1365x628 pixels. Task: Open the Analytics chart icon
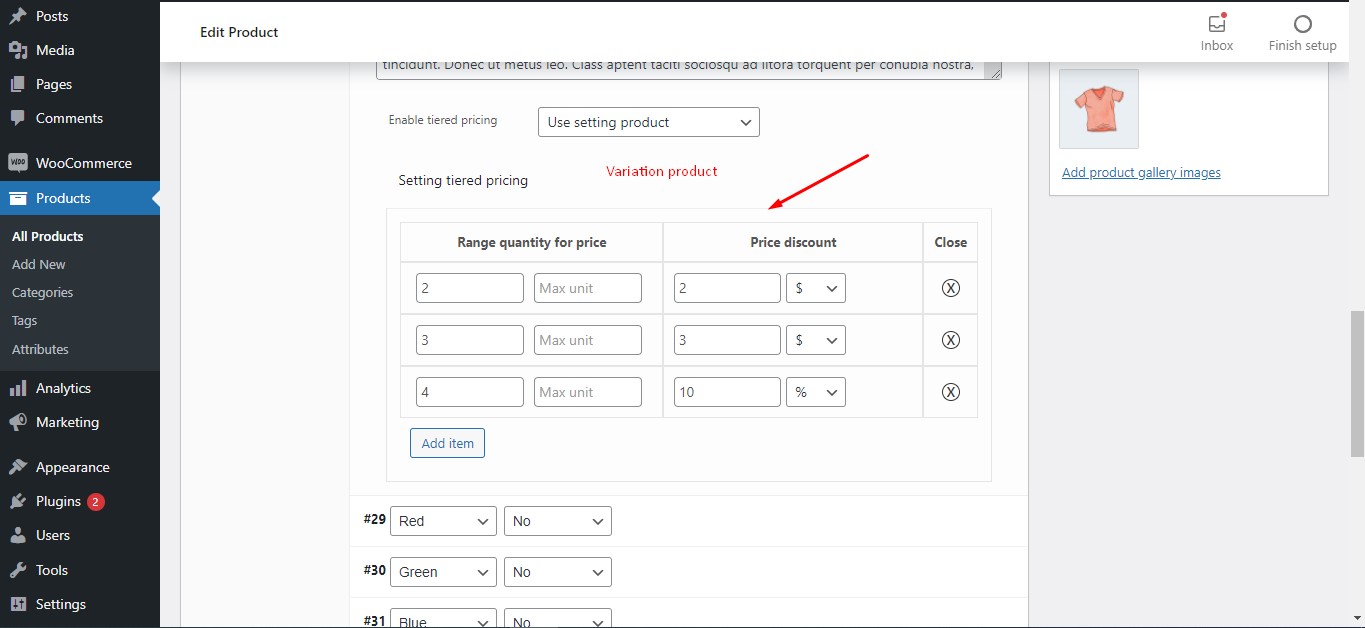click(x=17, y=388)
